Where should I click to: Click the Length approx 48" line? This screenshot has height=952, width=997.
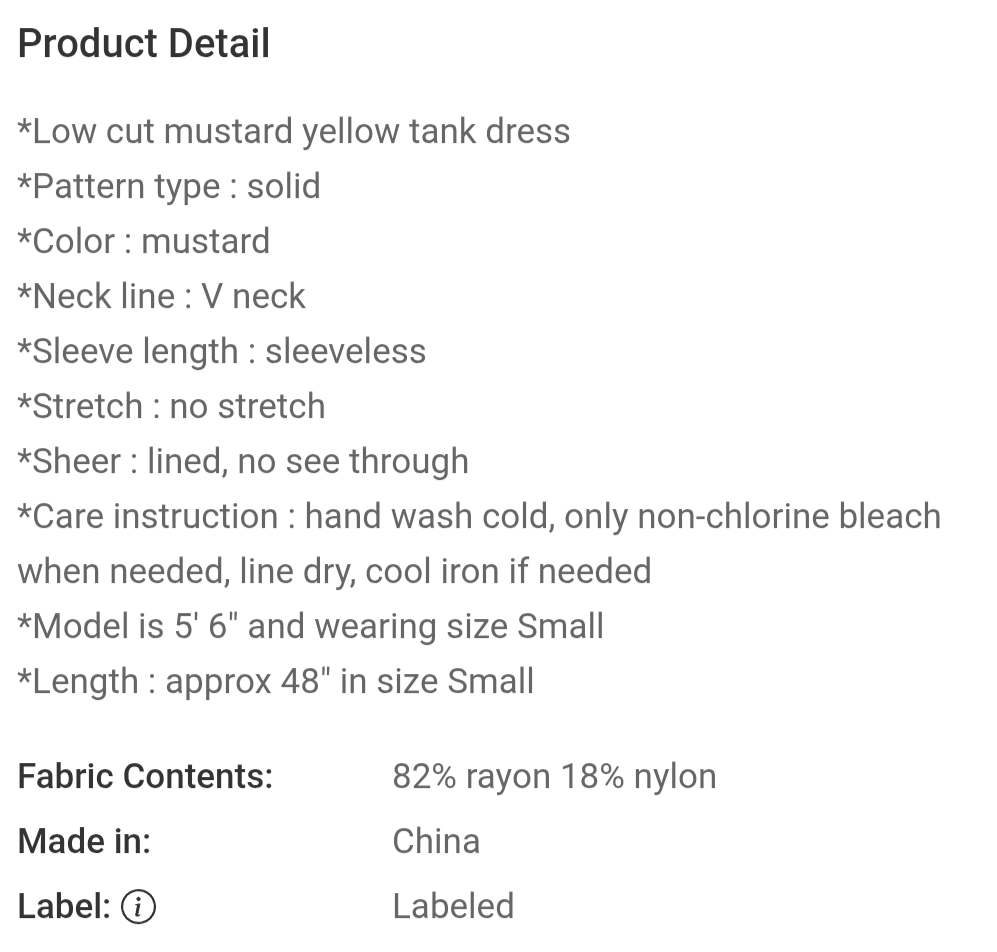[x=275, y=682]
